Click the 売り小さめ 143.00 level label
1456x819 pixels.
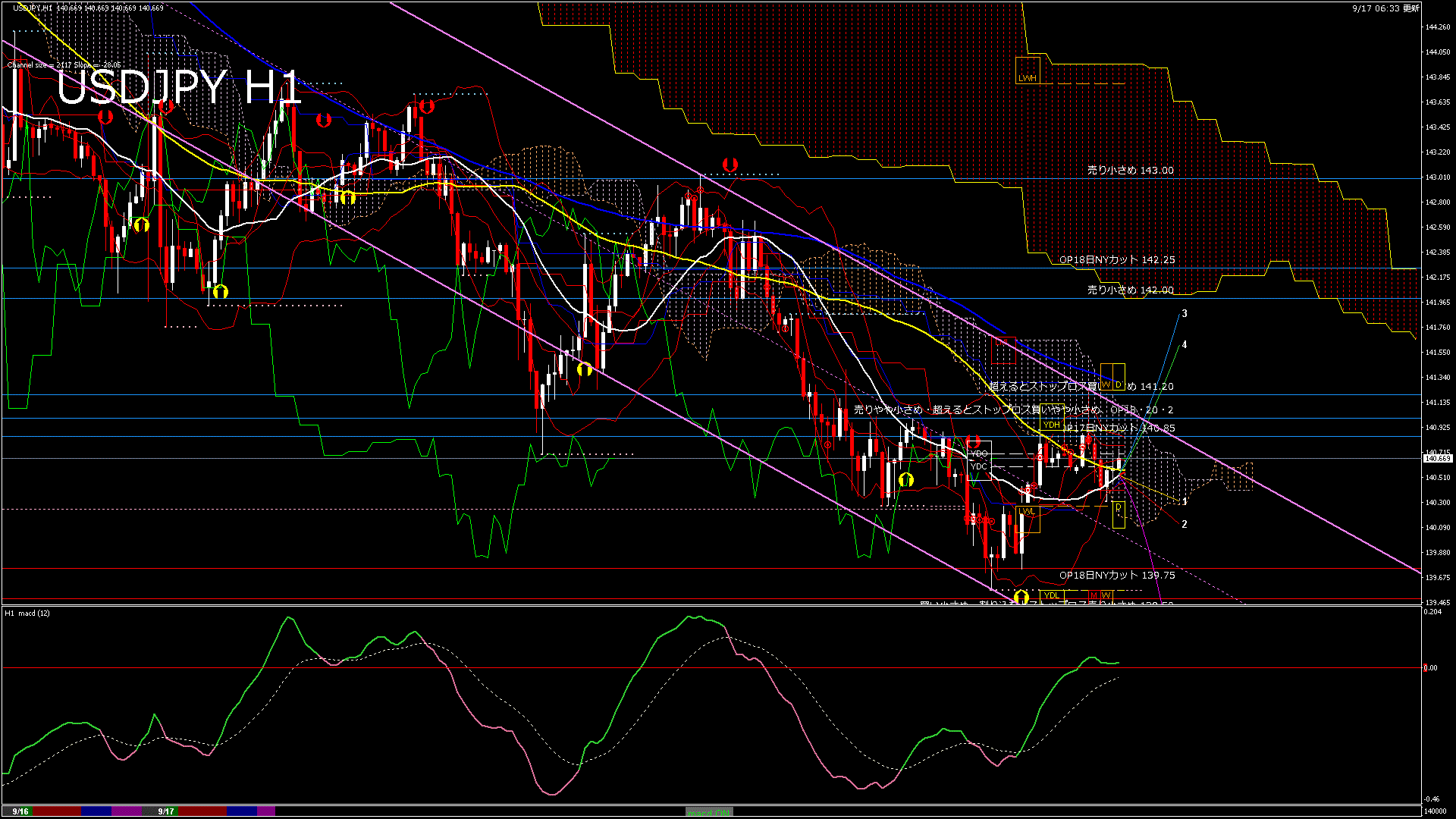[1130, 171]
